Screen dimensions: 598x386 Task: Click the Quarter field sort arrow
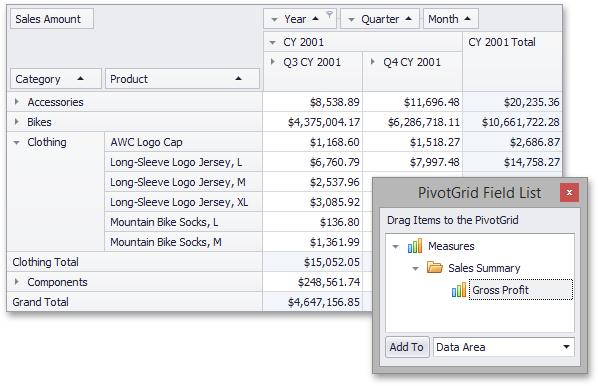click(x=408, y=19)
